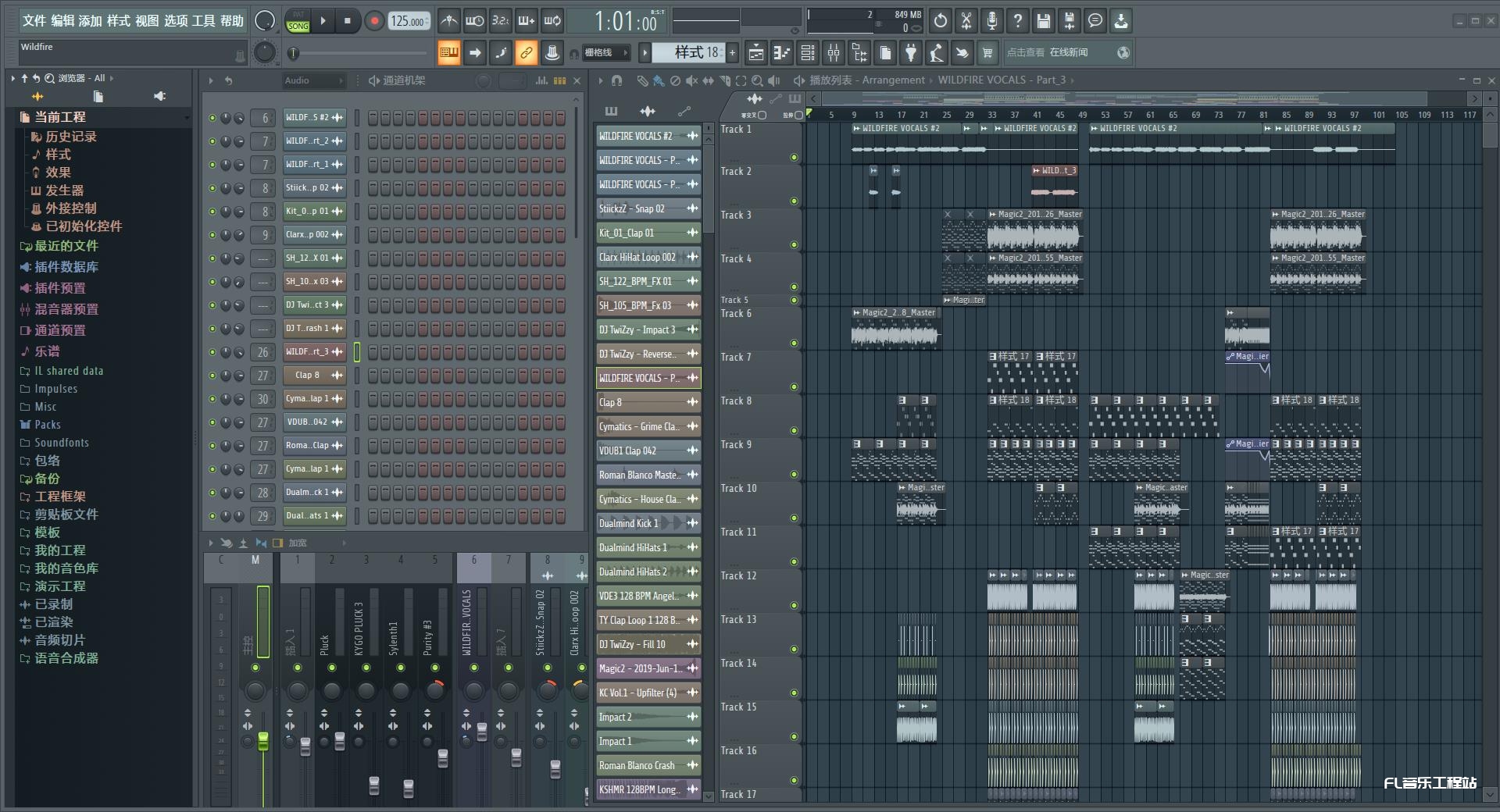
Task: Toggle mute light of playlist Track 1
Action: coord(794,158)
